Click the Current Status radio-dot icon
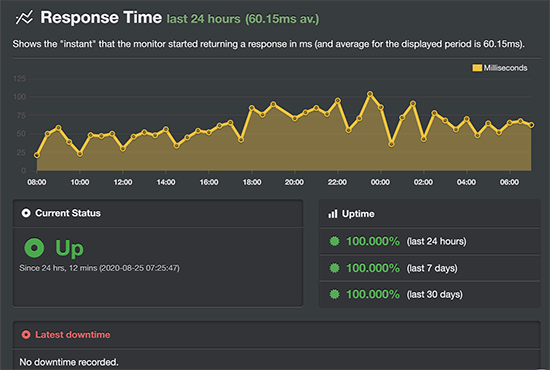The image size is (550, 370). click(26, 213)
